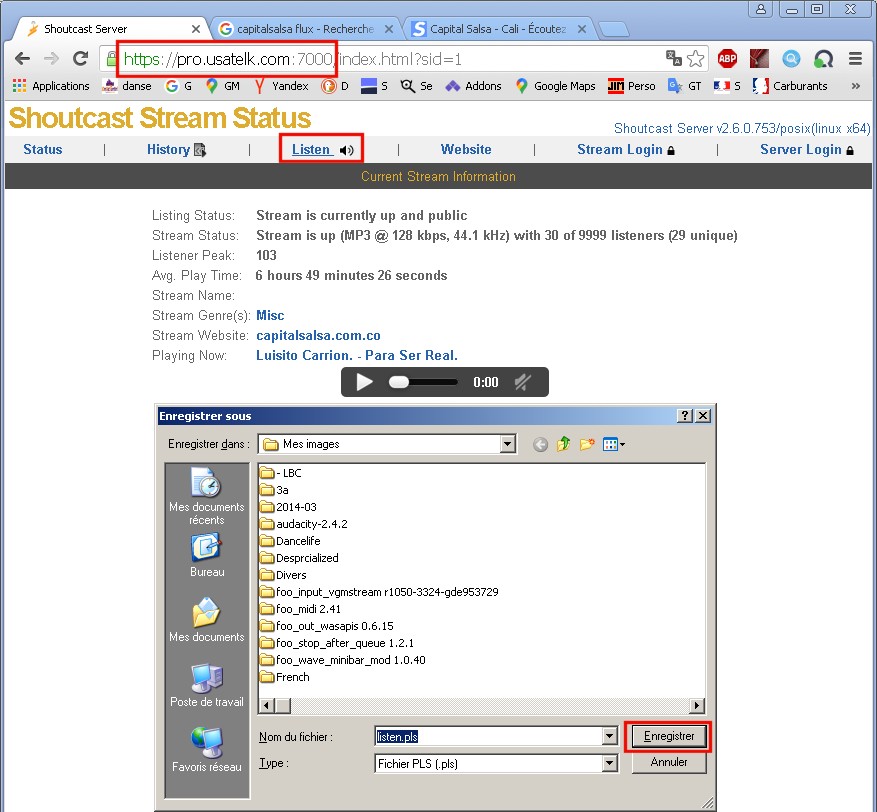The image size is (877, 812).
Task: Mute the audio player volume icon
Action: [522, 382]
